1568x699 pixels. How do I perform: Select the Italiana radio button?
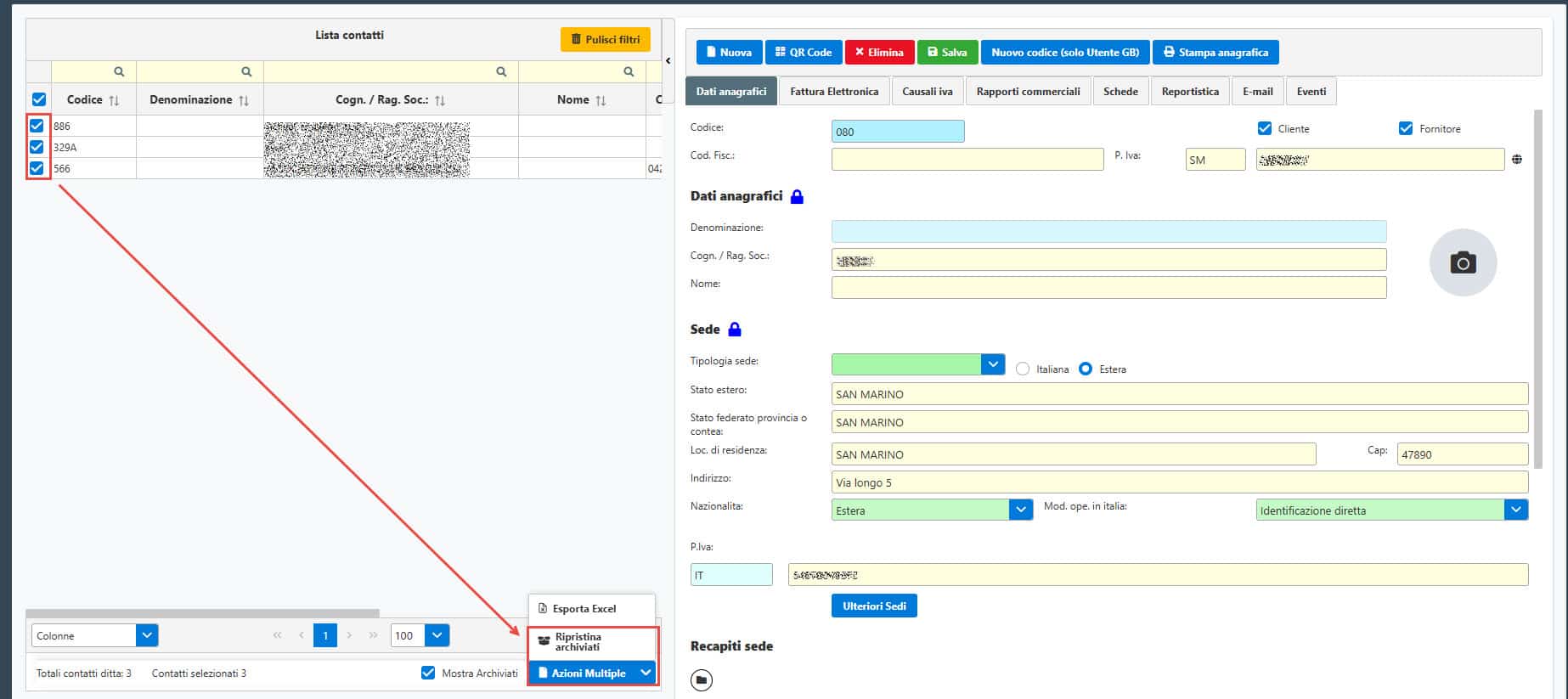(1023, 369)
